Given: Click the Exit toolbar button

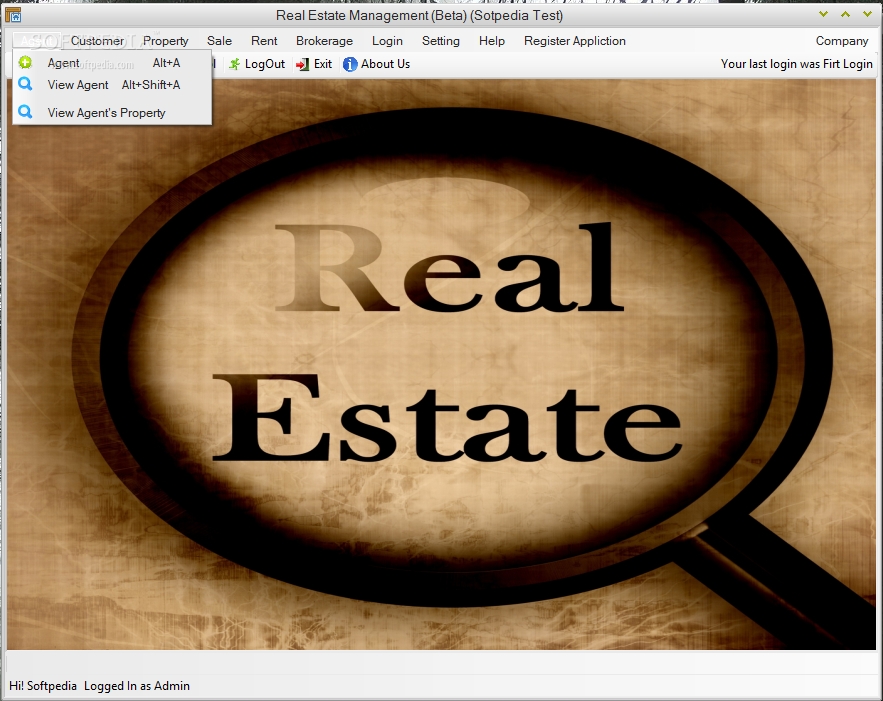Looking at the screenshot, I should [x=314, y=64].
